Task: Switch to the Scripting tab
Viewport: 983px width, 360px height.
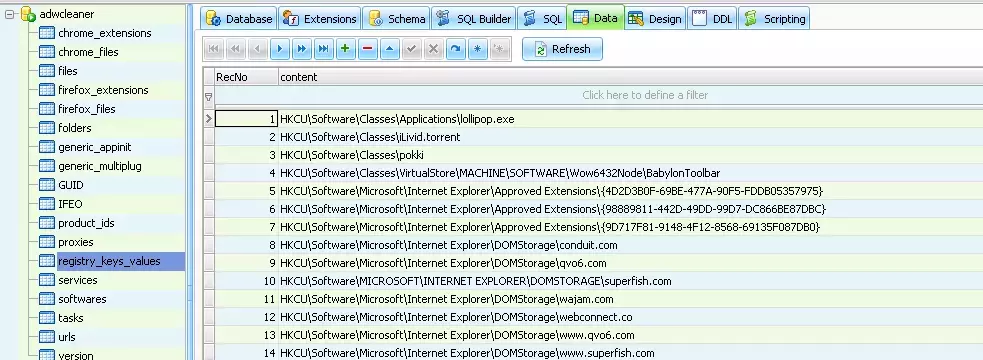Action: 774,19
